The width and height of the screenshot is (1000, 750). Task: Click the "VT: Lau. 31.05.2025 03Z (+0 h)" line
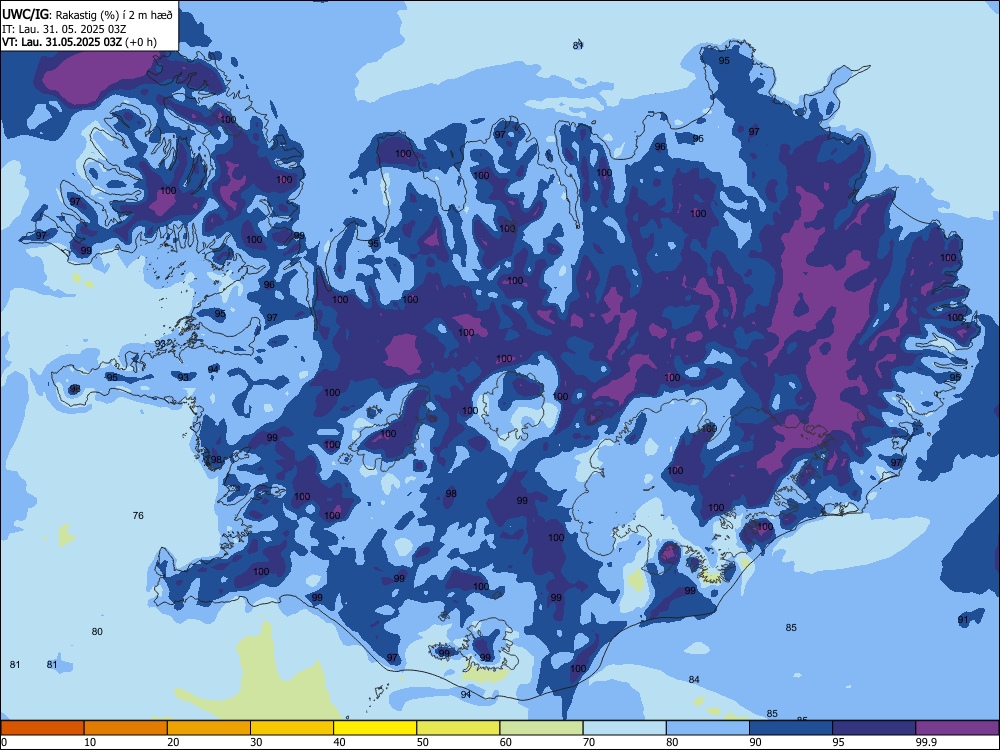[x=79, y=42]
